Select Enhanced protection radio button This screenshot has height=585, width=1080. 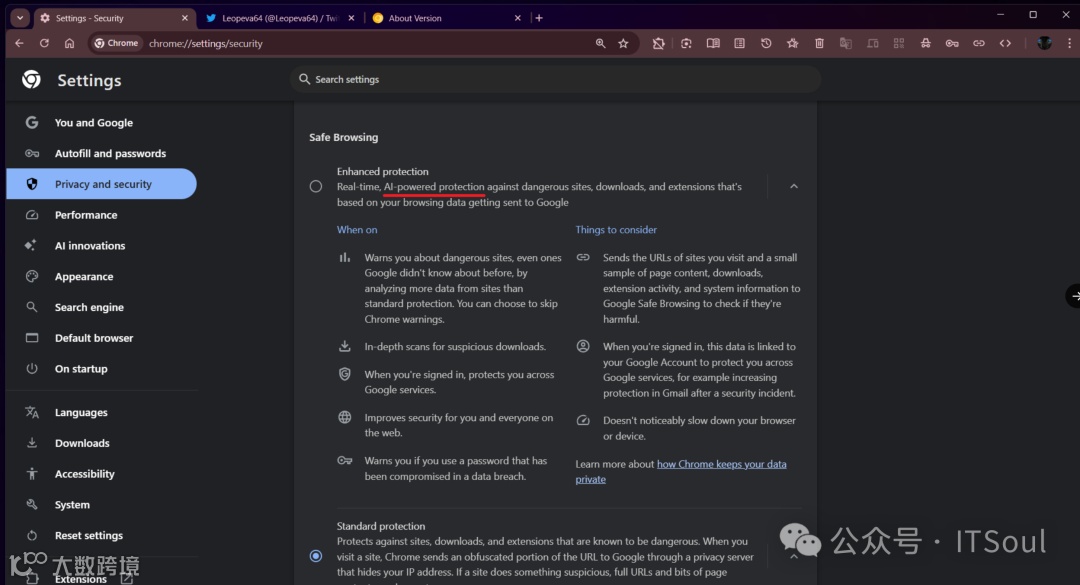tap(315, 186)
